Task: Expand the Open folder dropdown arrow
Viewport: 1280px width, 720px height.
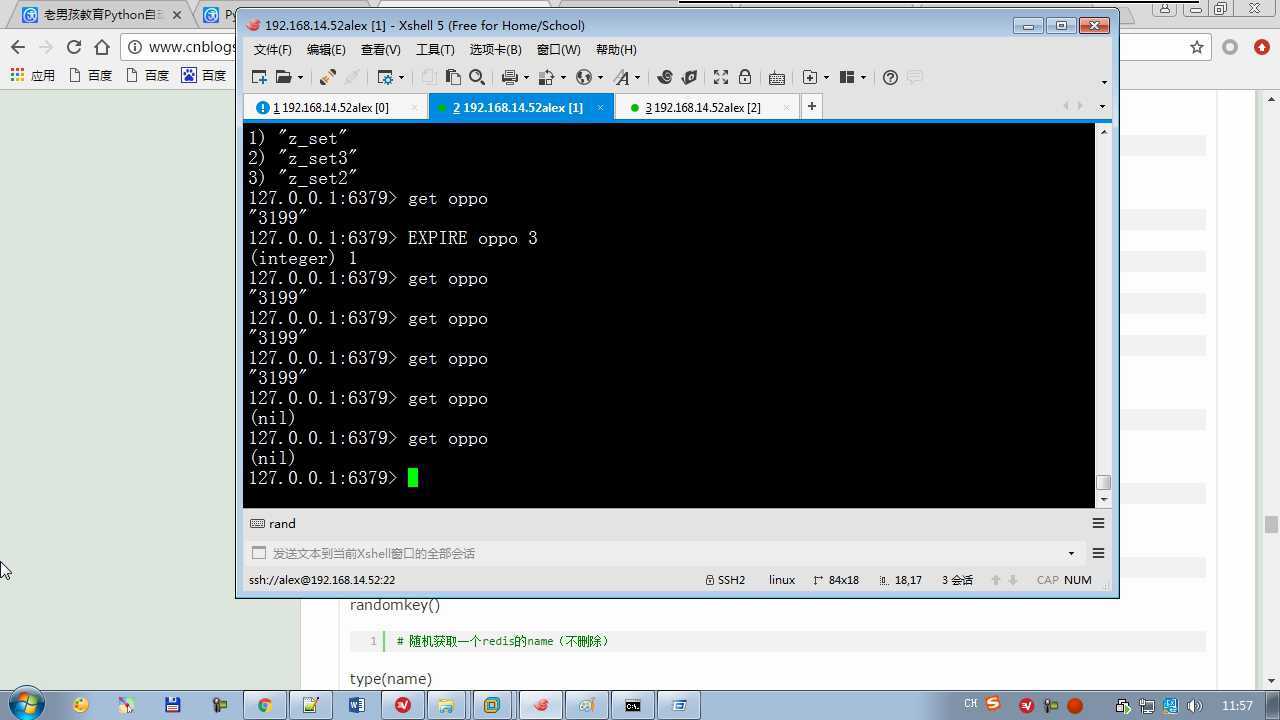Action: tap(300, 78)
